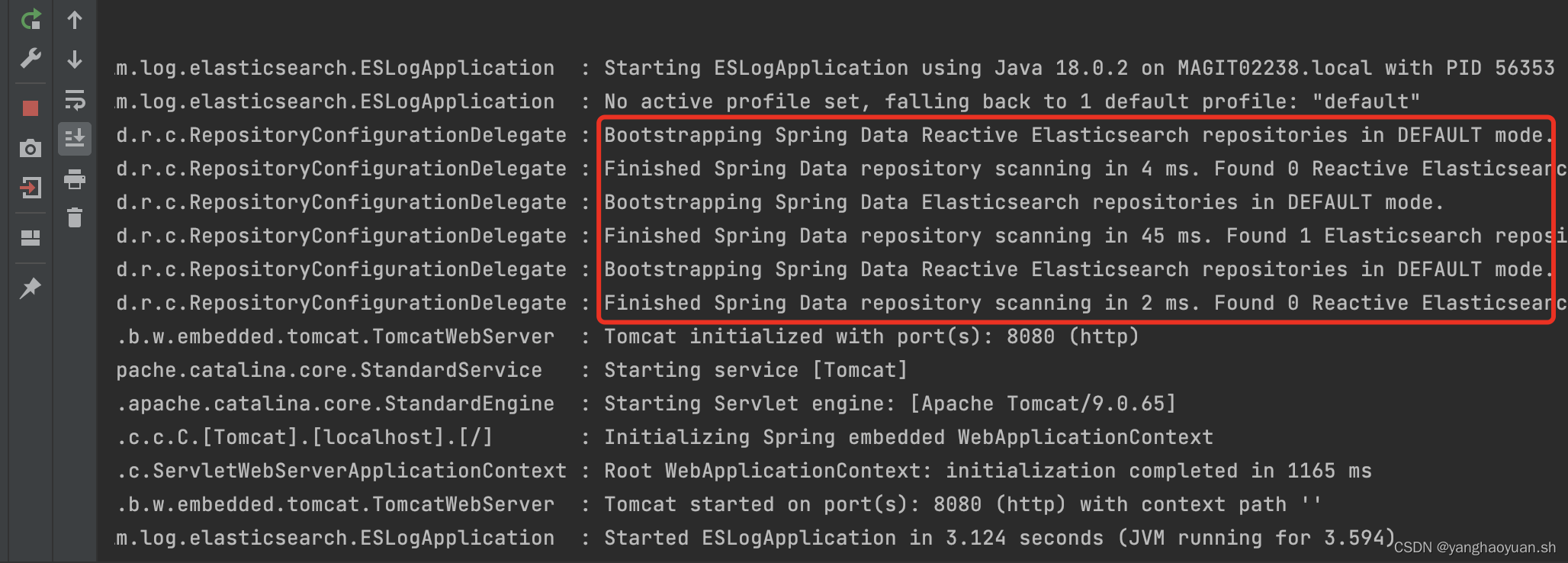Rerun the ESLogApplication

pyautogui.click(x=31, y=21)
